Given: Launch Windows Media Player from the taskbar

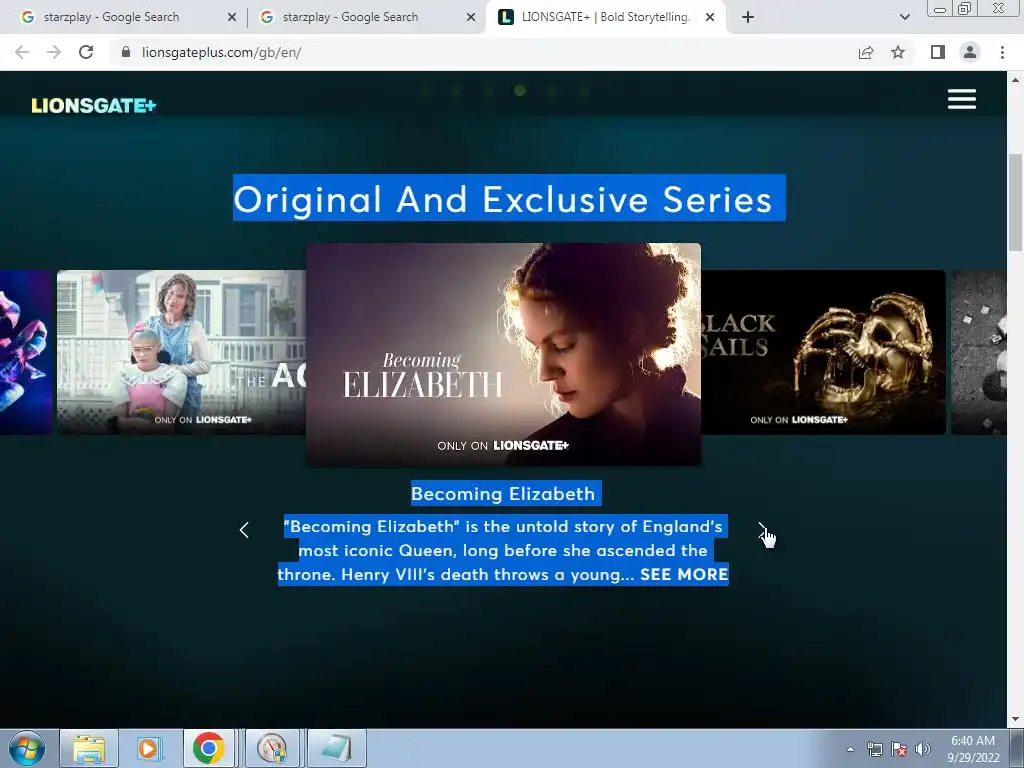Looking at the screenshot, I should [x=148, y=748].
